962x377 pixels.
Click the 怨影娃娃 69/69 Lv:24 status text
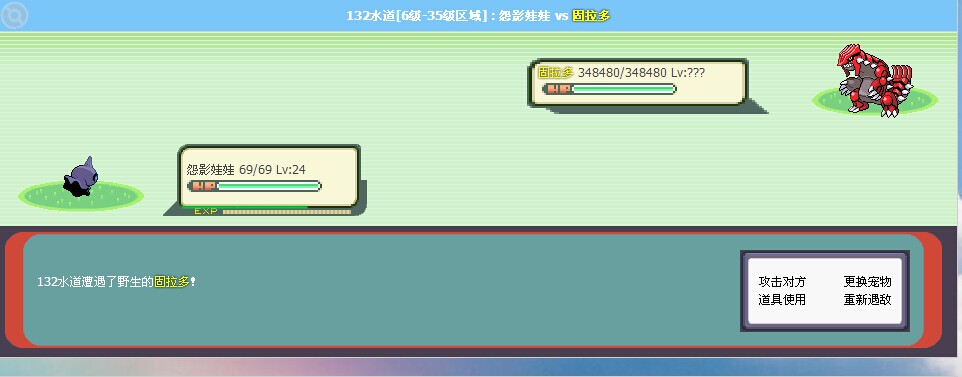[246, 169]
